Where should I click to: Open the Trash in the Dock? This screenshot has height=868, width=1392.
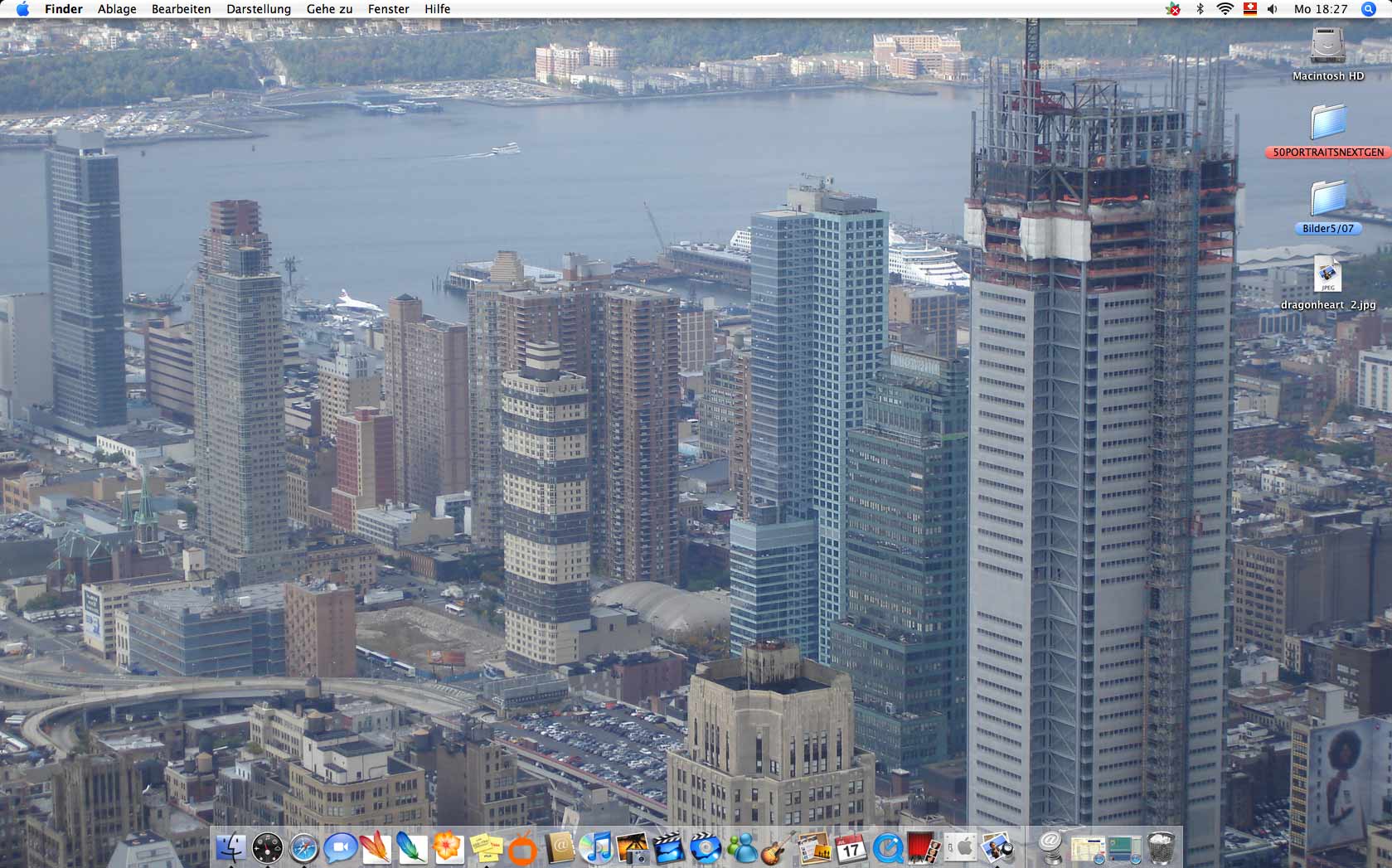1162,848
